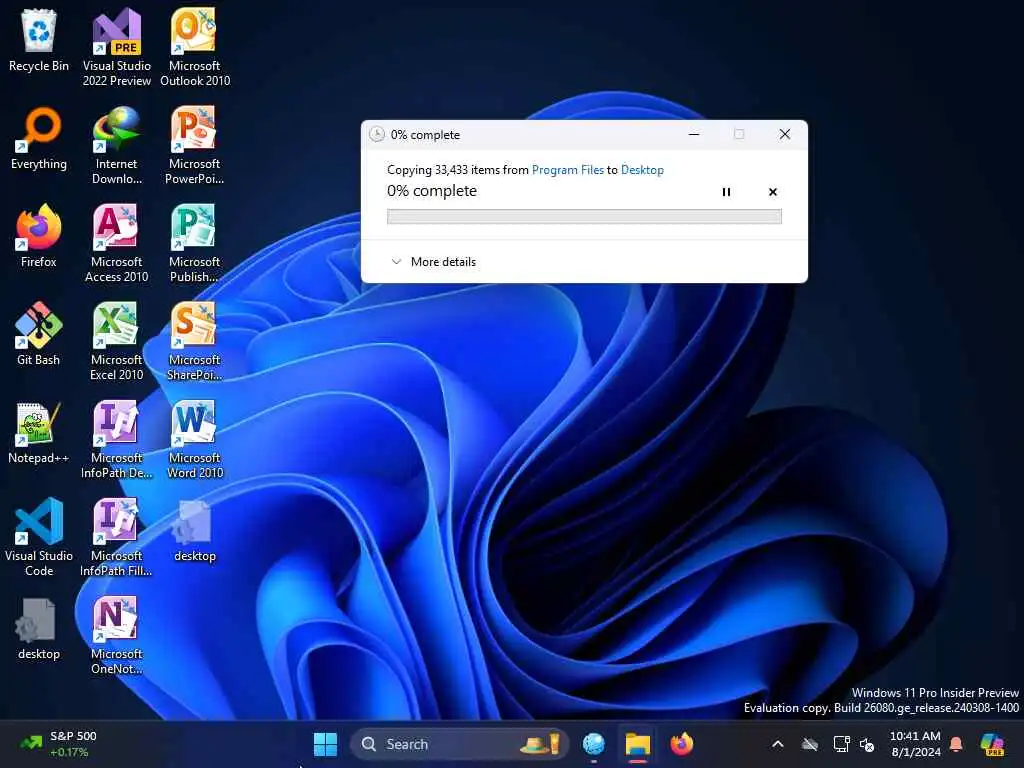Select Microsoft OneNote shortcut icon
The image size is (1024, 768).
[116, 635]
